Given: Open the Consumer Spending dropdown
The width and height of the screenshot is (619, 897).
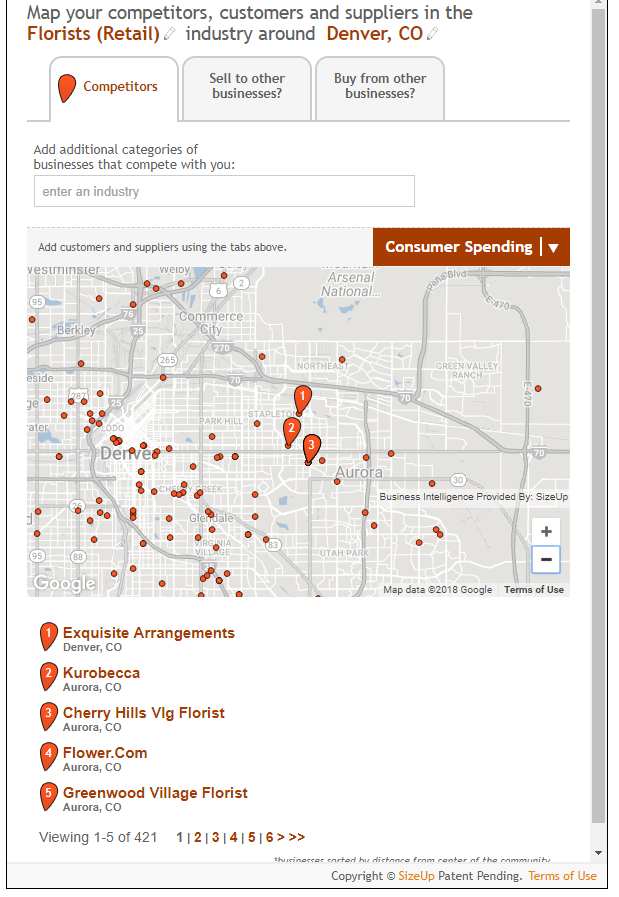Looking at the screenshot, I should (x=471, y=247).
